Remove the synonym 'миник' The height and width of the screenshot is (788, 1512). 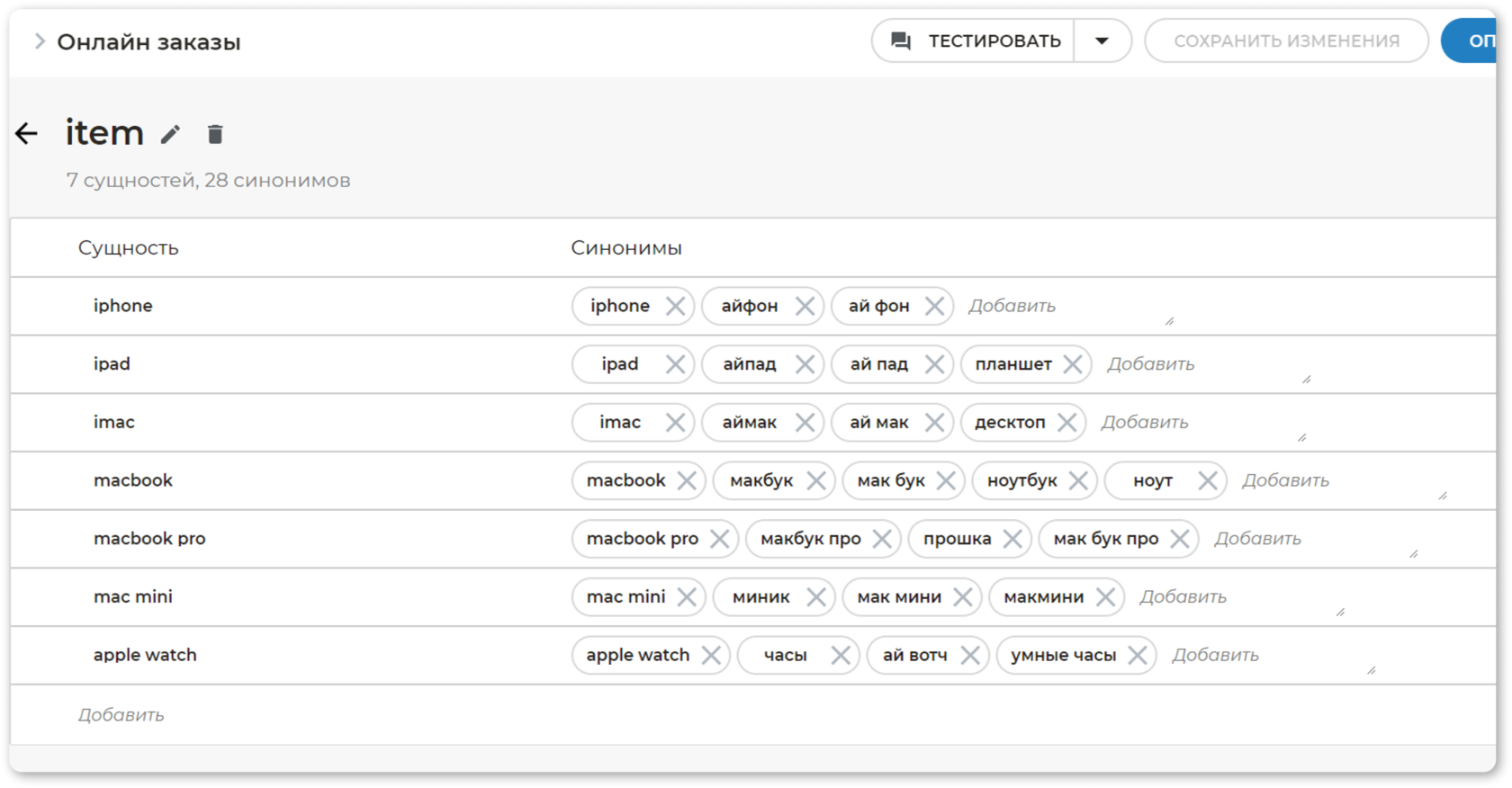pyautogui.click(x=816, y=597)
